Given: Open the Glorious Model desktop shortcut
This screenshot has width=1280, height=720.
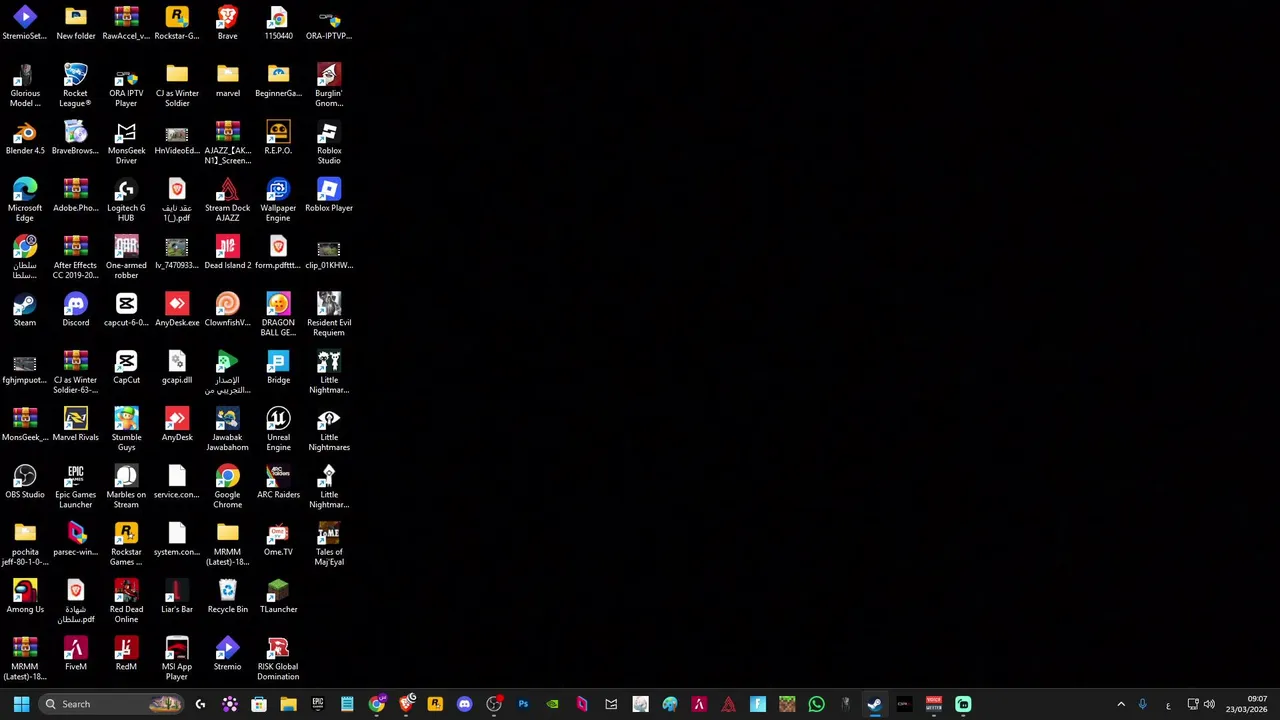Looking at the screenshot, I should (25, 85).
